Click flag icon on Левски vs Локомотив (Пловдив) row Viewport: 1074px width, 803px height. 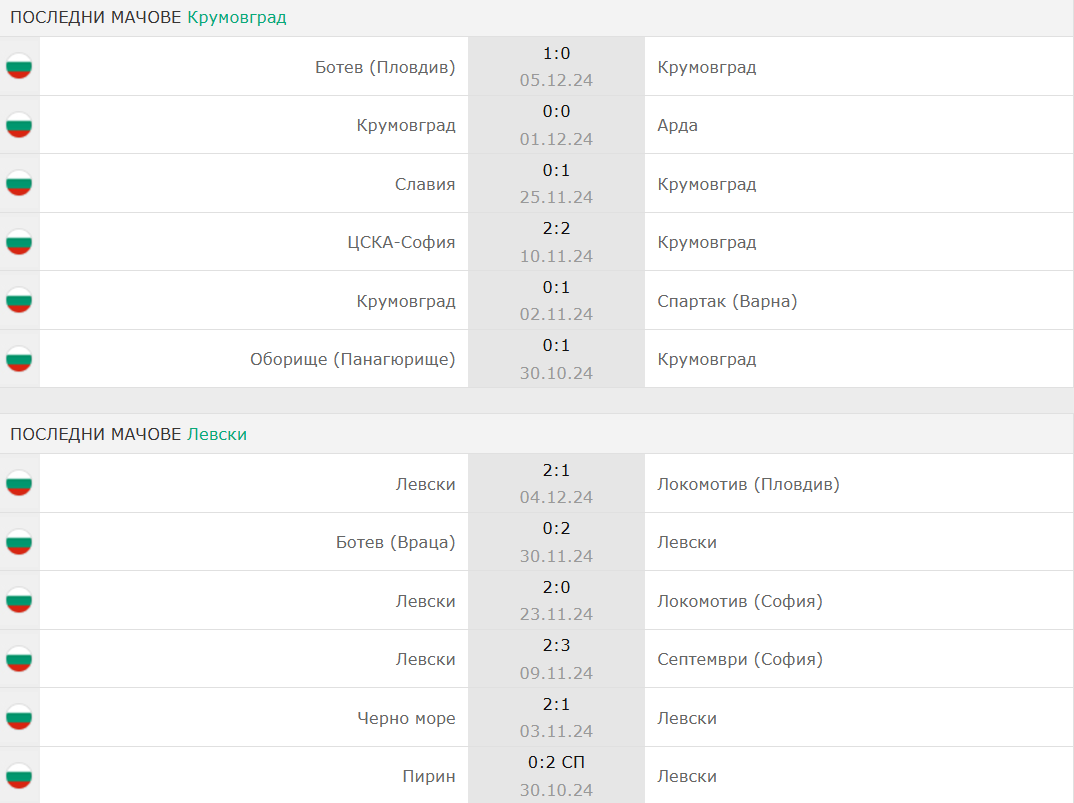click(x=19, y=484)
